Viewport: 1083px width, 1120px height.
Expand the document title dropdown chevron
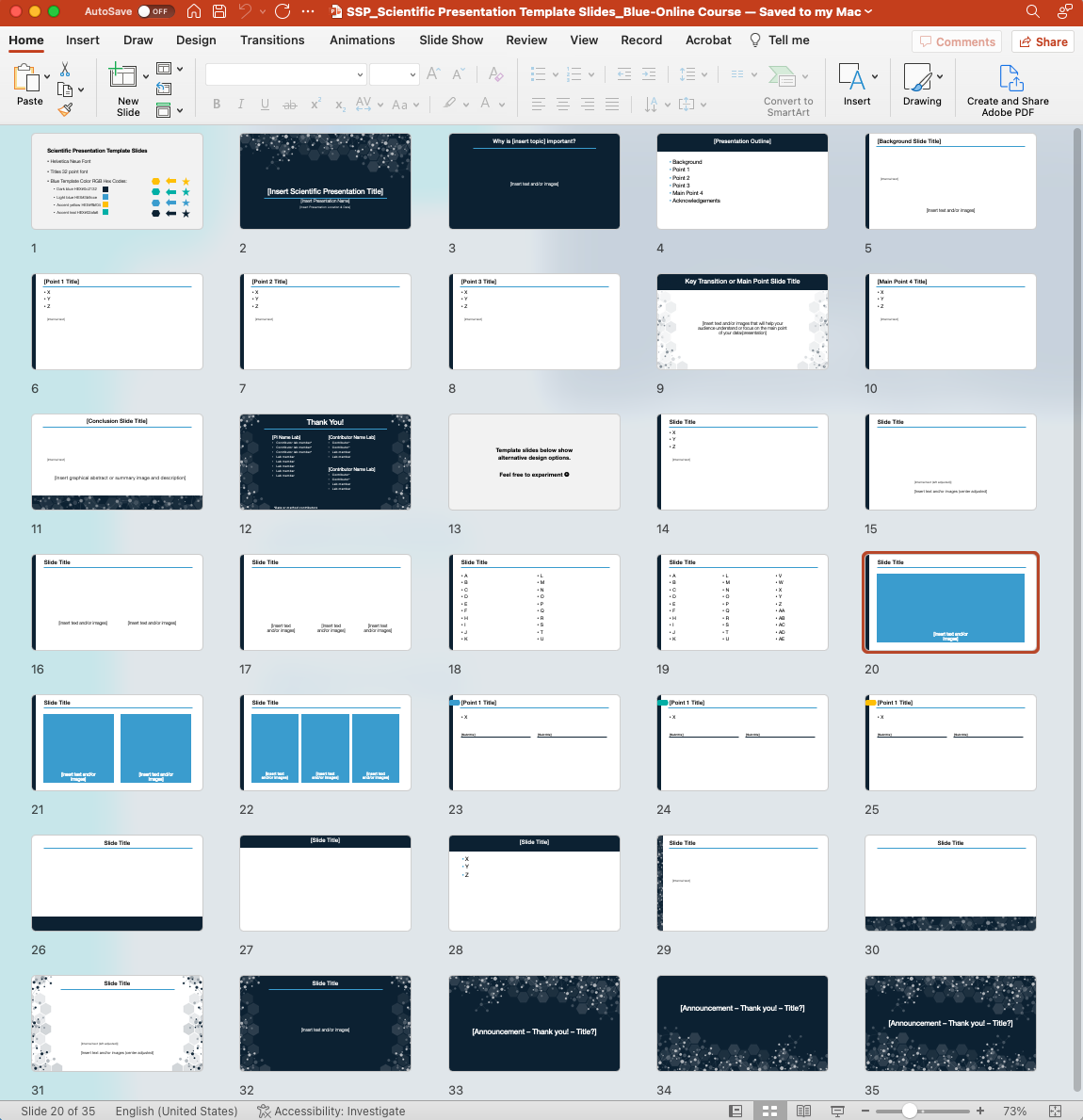[x=869, y=11]
